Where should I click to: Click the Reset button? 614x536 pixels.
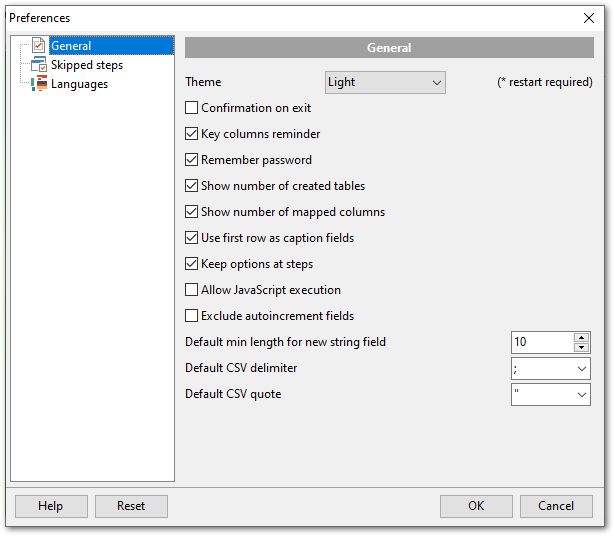(x=131, y=506)
